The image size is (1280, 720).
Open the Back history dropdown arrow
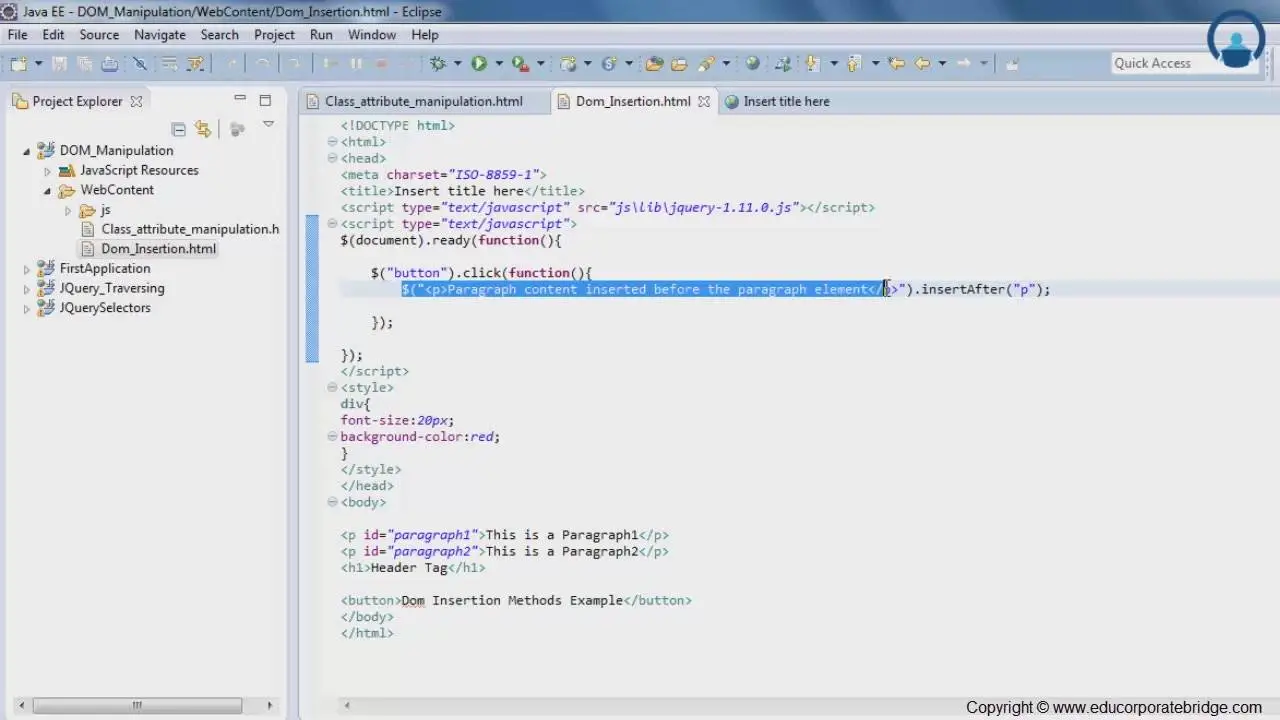click(x=942, y=63)
